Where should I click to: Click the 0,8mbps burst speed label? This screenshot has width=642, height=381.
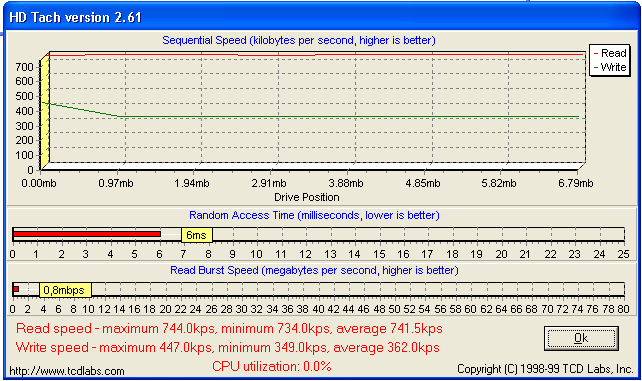coord(65,290)
